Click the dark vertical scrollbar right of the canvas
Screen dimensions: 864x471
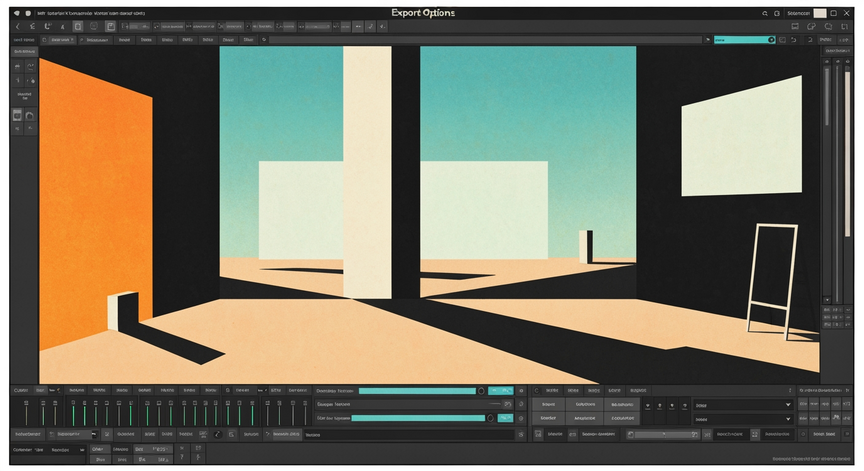tap(827, 96)
